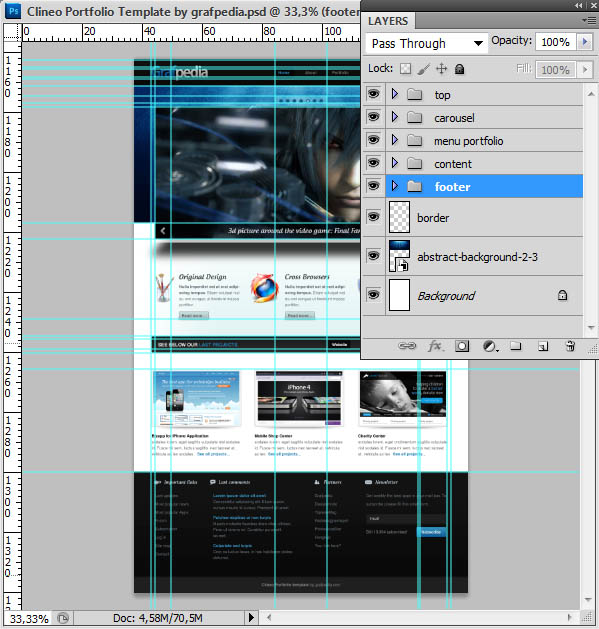The image size is (599, 629).
Task: Hide the carousel layer group
Action: [374, 117]
